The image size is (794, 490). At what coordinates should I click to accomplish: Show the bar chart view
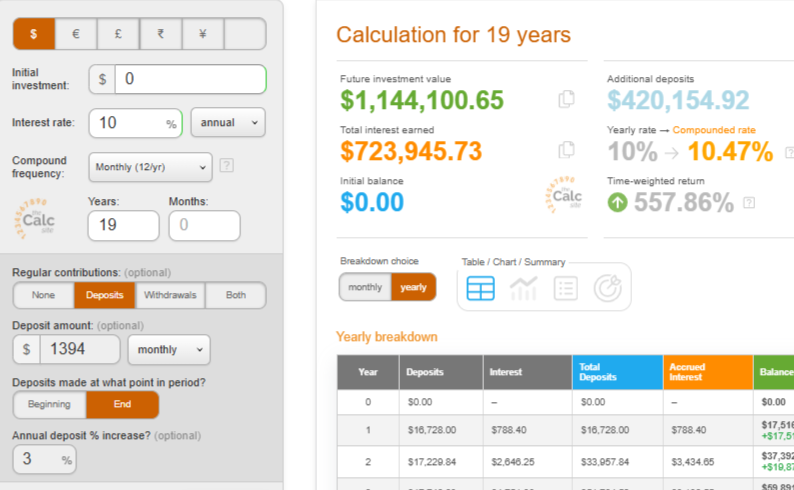pos(523,288)
